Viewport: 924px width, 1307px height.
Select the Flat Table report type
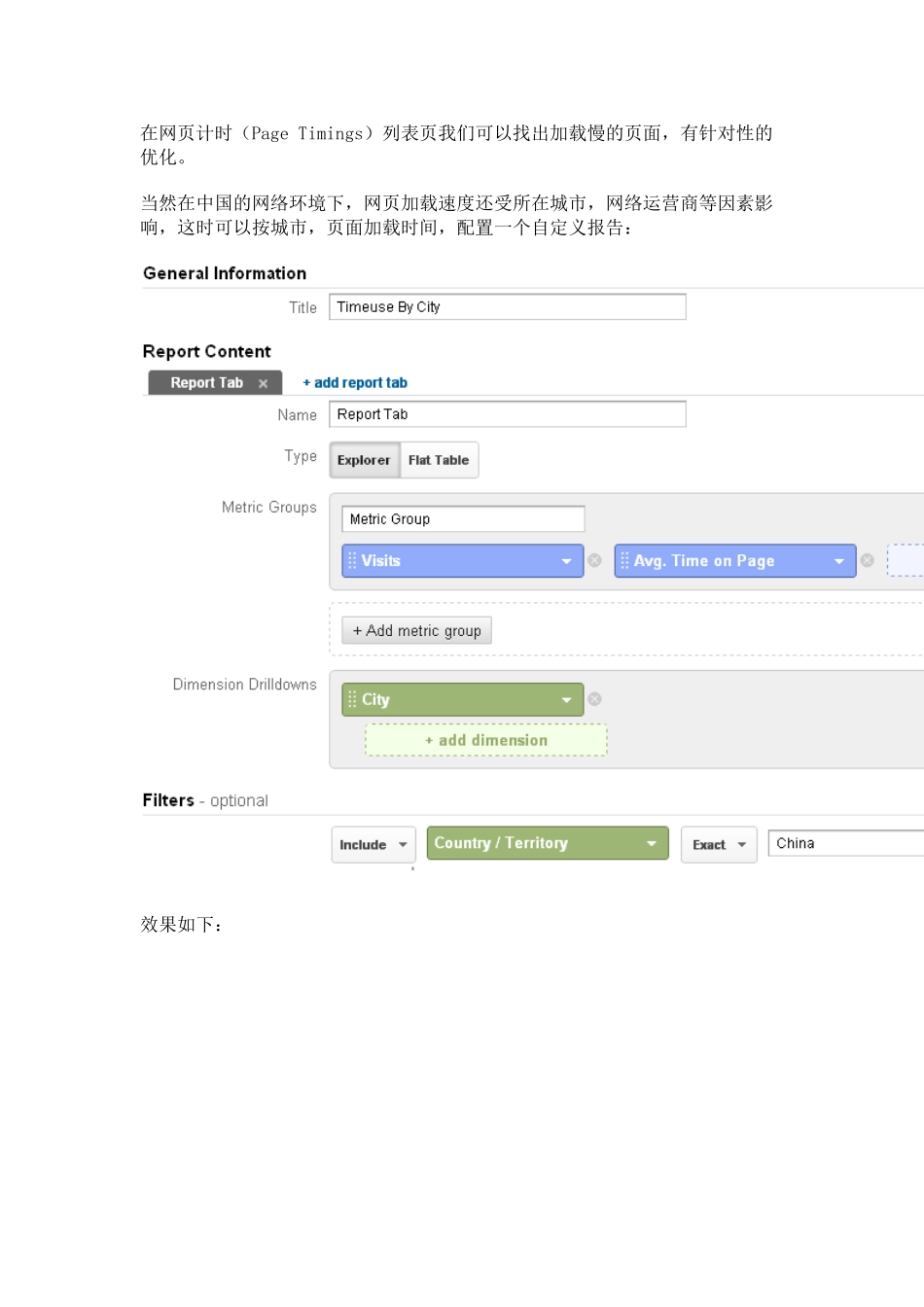439,460
